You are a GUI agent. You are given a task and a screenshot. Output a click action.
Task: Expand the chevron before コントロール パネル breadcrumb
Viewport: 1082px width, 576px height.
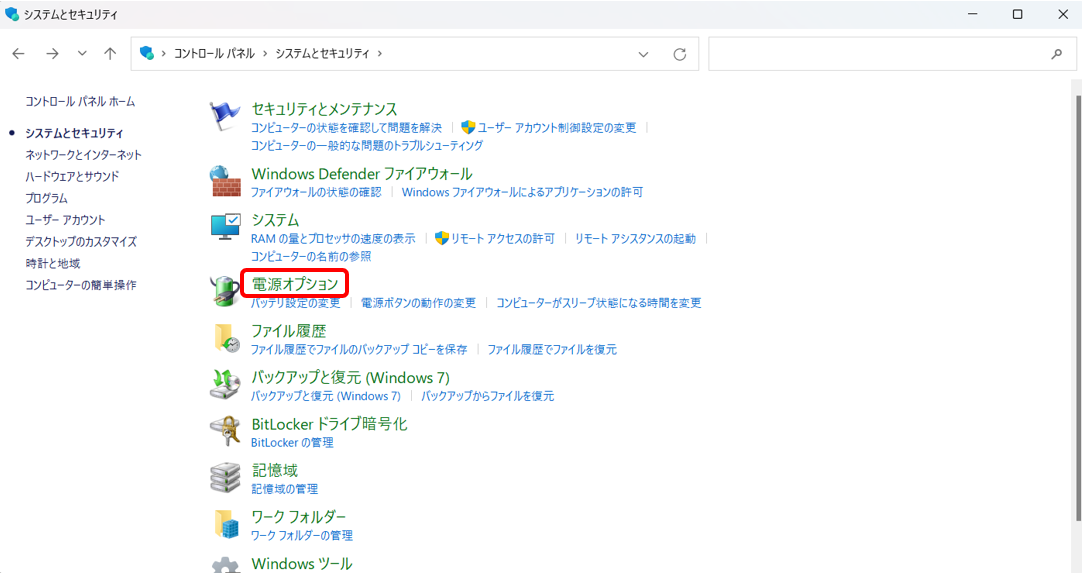(164, 53)
